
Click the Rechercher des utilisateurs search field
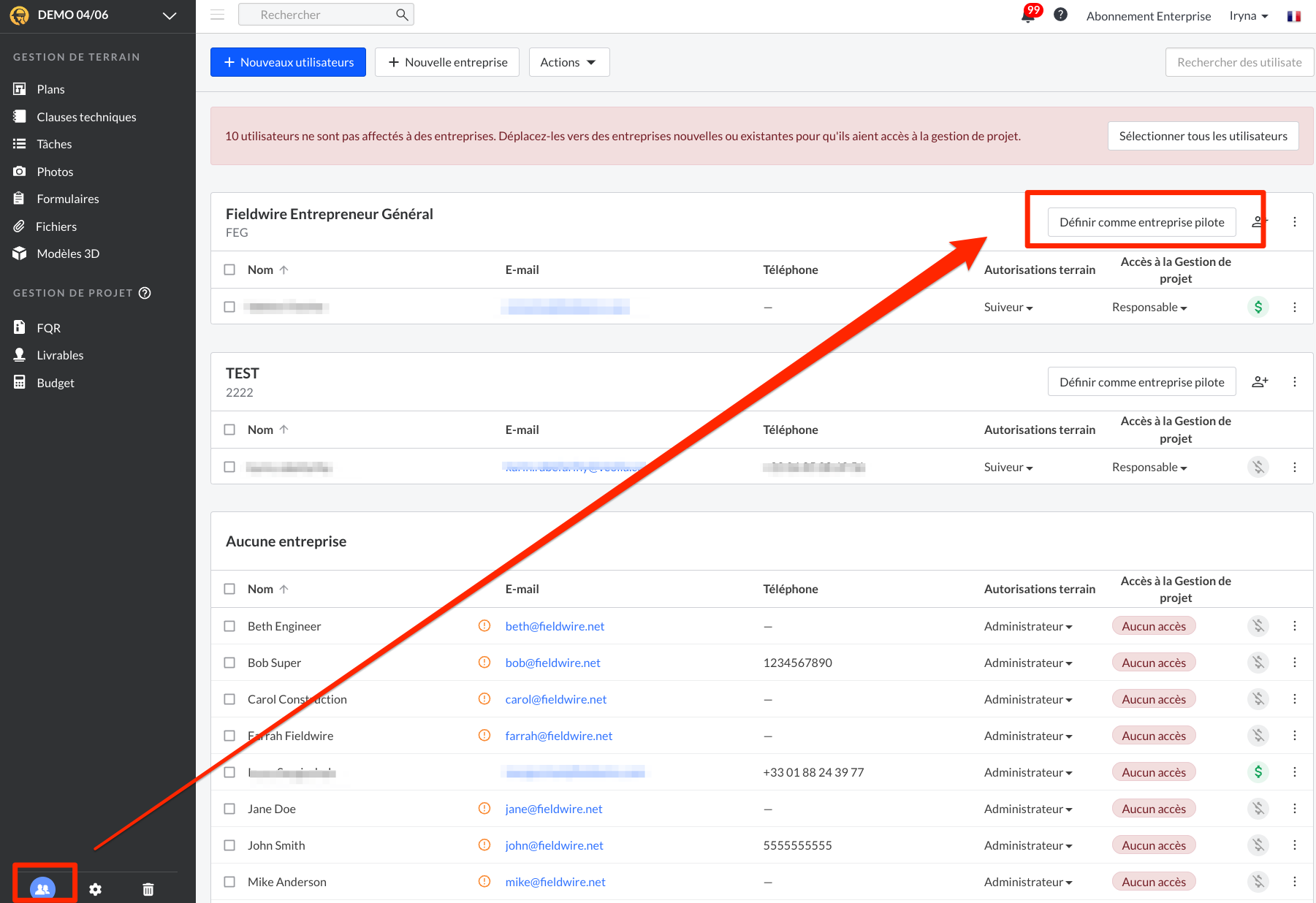pos(1239,62)
